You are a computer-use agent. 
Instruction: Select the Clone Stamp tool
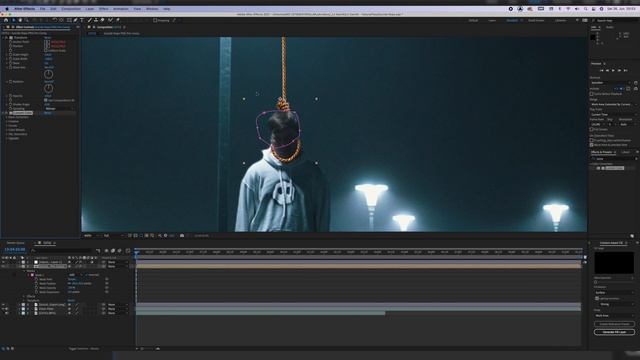(96, 20)
